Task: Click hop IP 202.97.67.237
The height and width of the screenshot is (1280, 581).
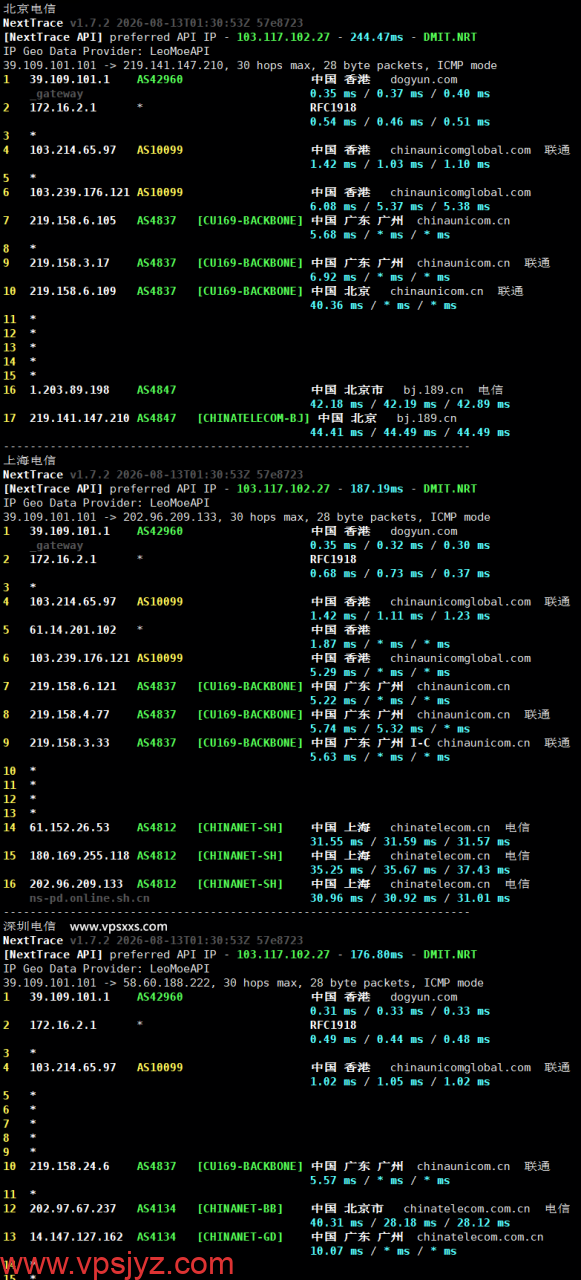Action: [x=73, y=1208]
